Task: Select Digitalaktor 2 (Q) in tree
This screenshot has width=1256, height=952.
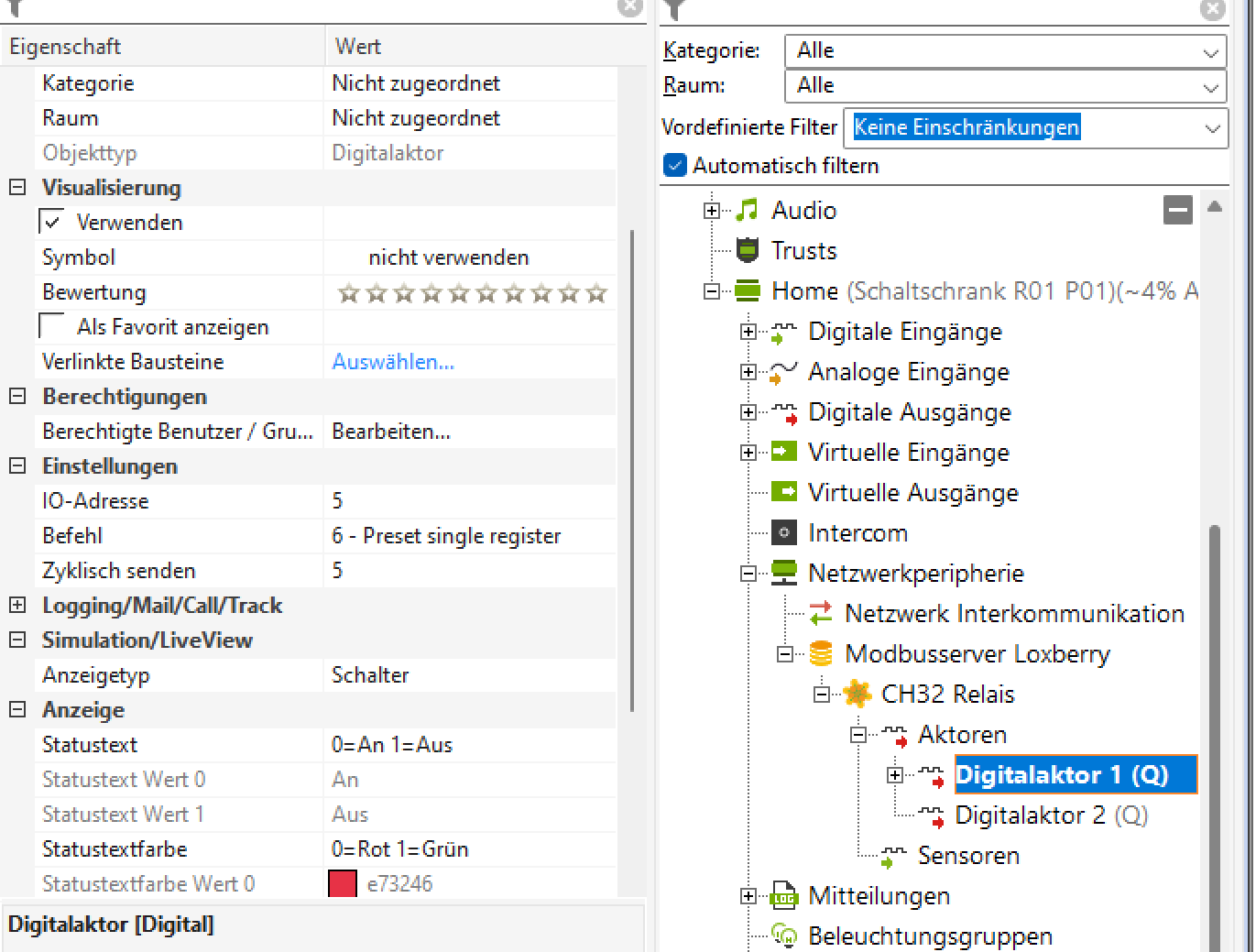Action: 1050,815
